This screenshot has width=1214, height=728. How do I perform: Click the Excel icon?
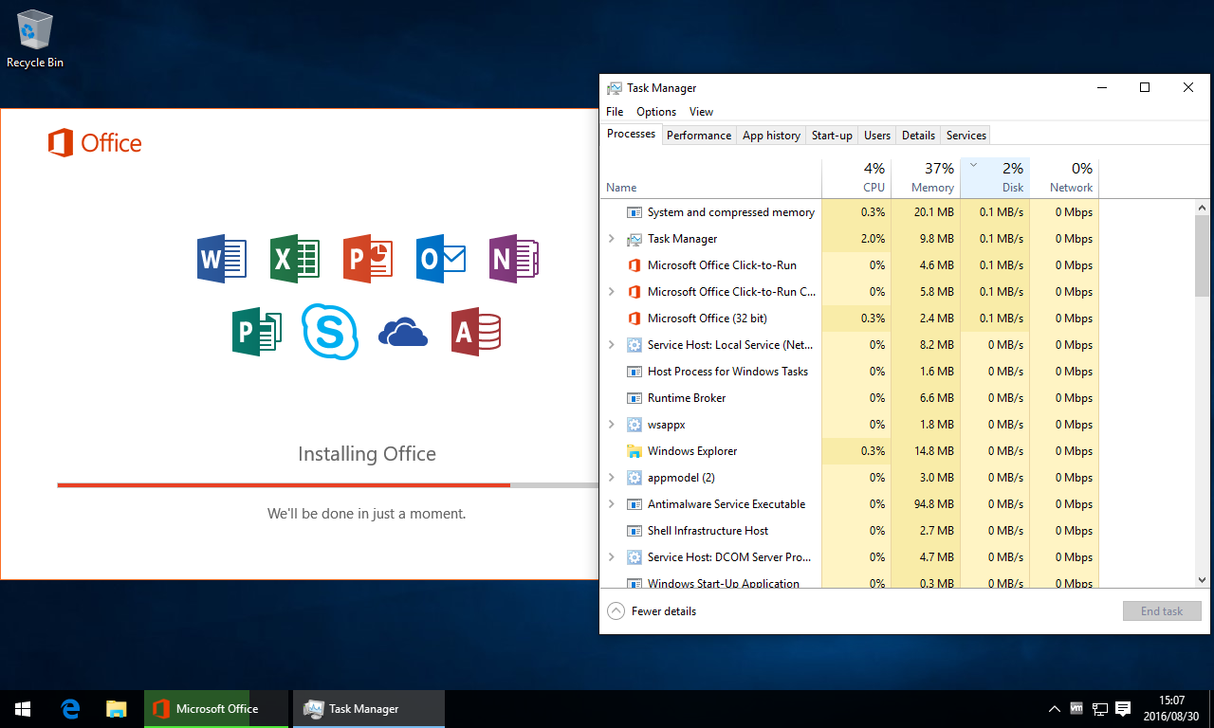[294, 259]
